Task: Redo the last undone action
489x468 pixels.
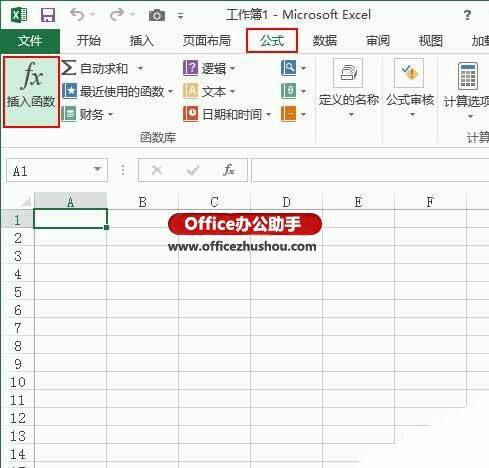Action: (x=117, y=14)
